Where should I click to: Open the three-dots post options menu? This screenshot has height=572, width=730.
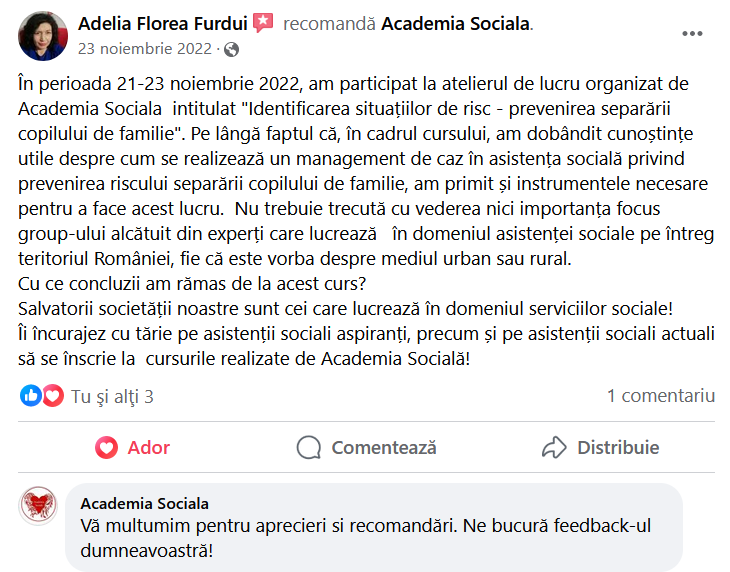click(x=692, y=33)
